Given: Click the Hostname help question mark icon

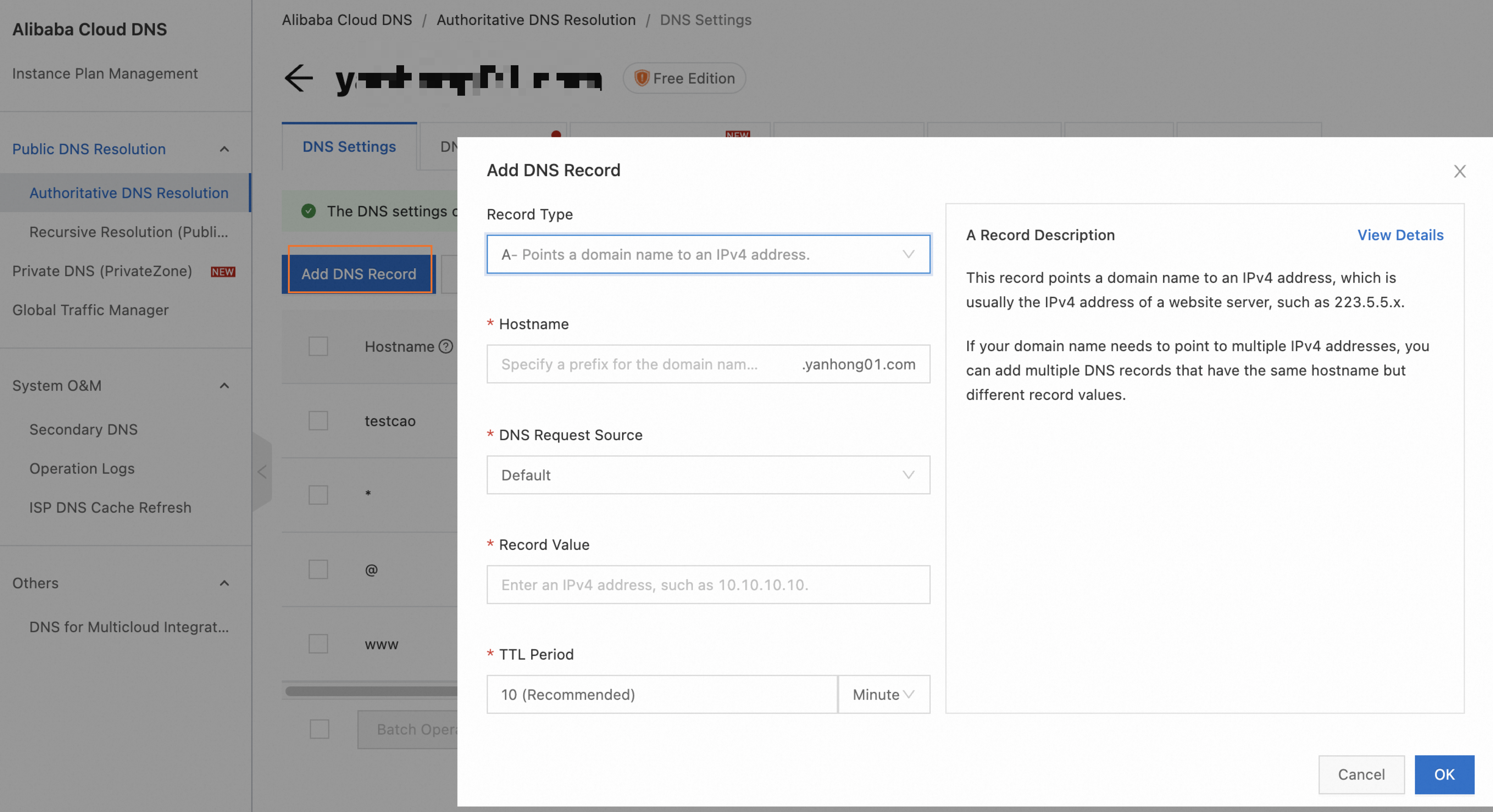Looking at the screenshot, I should click(x=446, y=346).
